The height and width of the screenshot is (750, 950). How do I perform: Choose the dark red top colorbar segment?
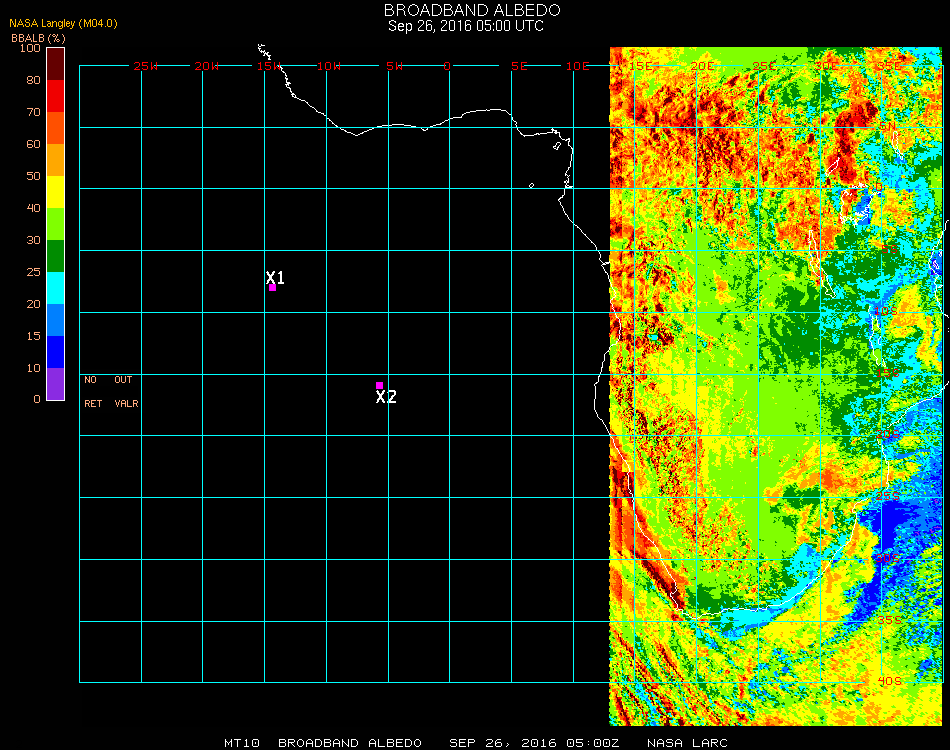click(55, 64)
